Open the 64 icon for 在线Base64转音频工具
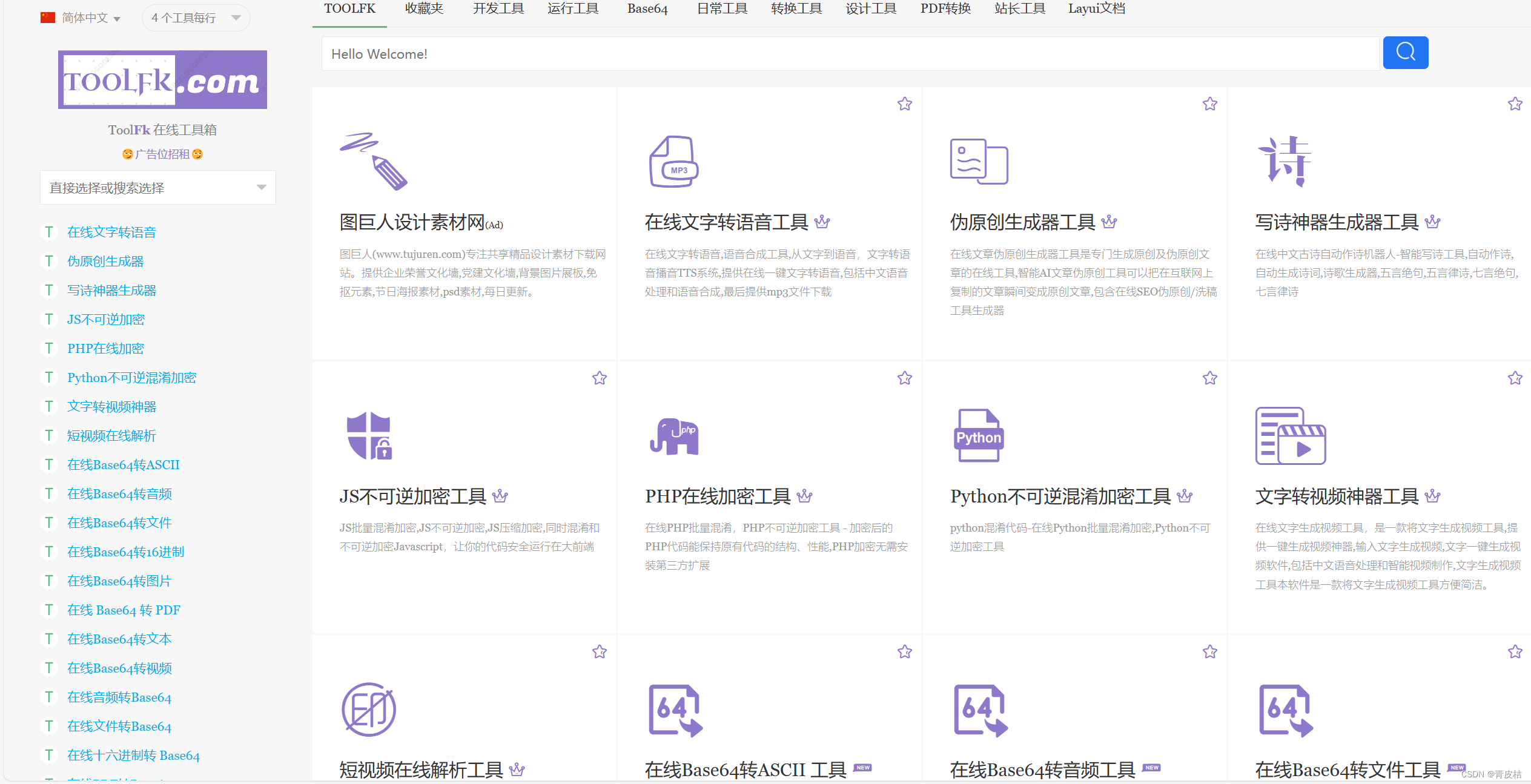1531x784 pixels. pos(980,710)
